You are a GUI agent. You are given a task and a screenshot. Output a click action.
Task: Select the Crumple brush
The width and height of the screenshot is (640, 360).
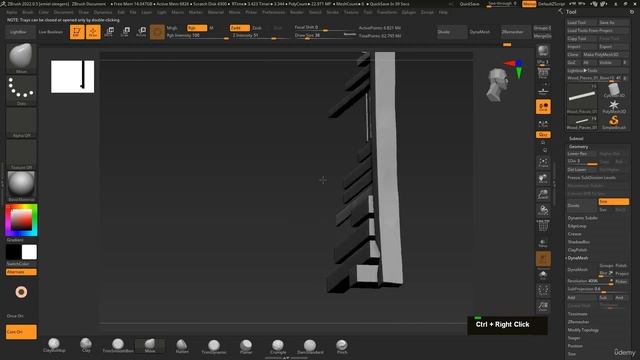[278, 346]
